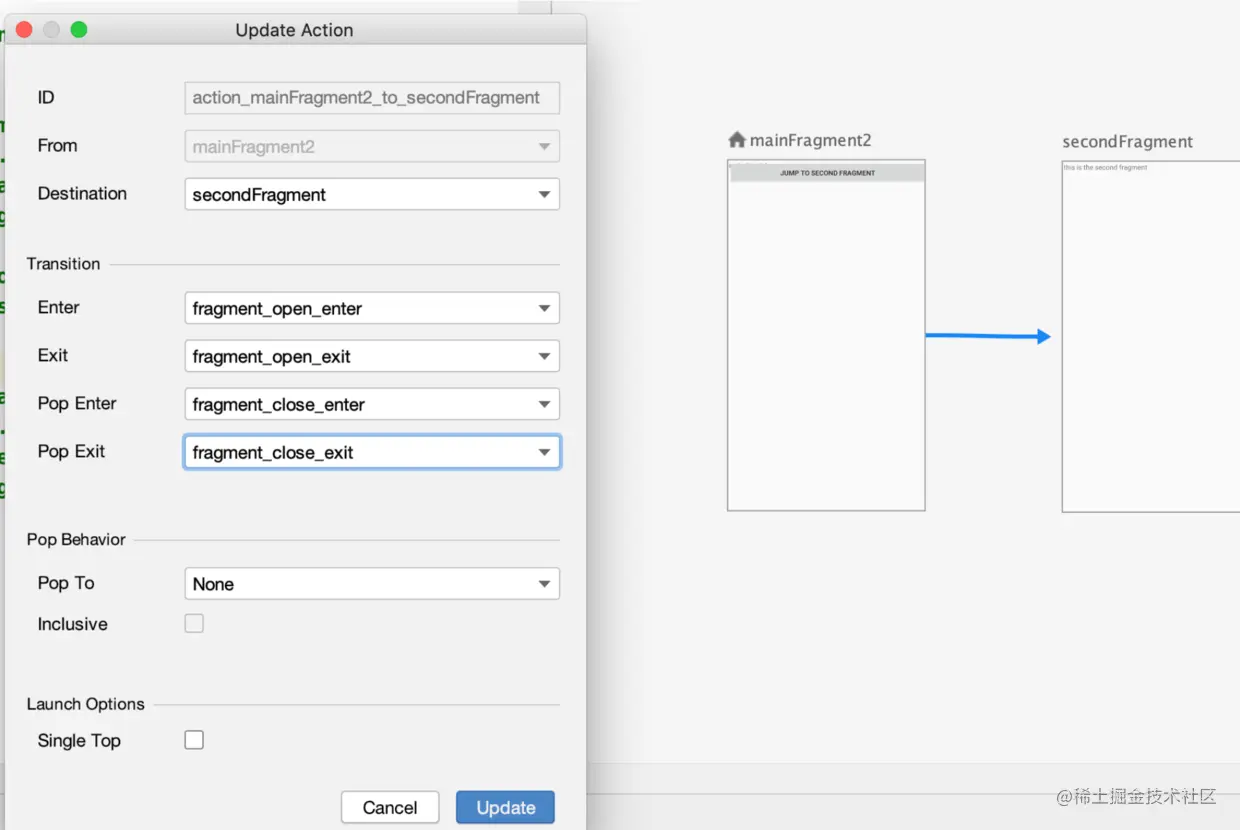Enable the Single Top checkbox
The height and width of the screenshot is (830, 1240).
tap(194, 740)
